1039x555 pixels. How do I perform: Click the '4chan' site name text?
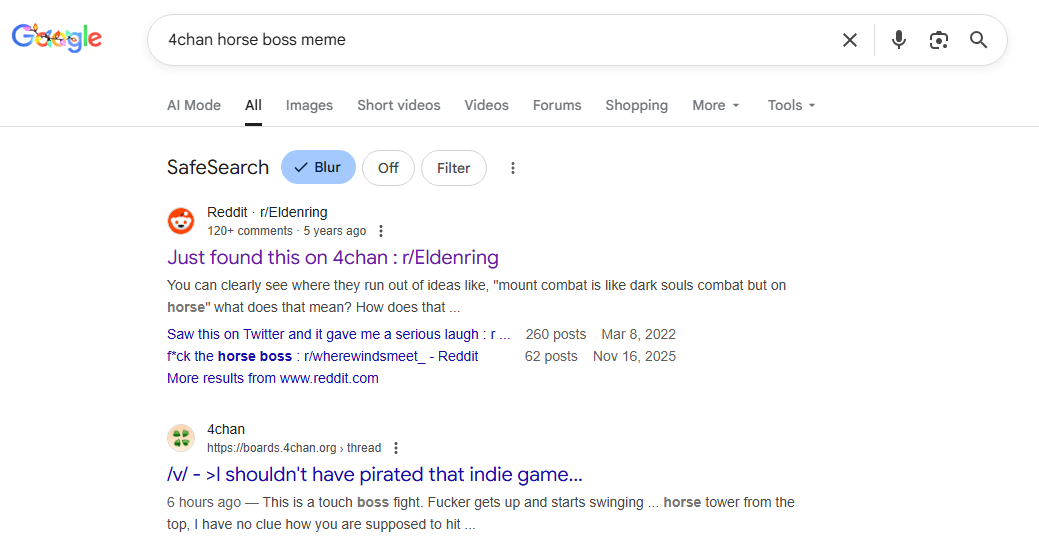[226, 429]
